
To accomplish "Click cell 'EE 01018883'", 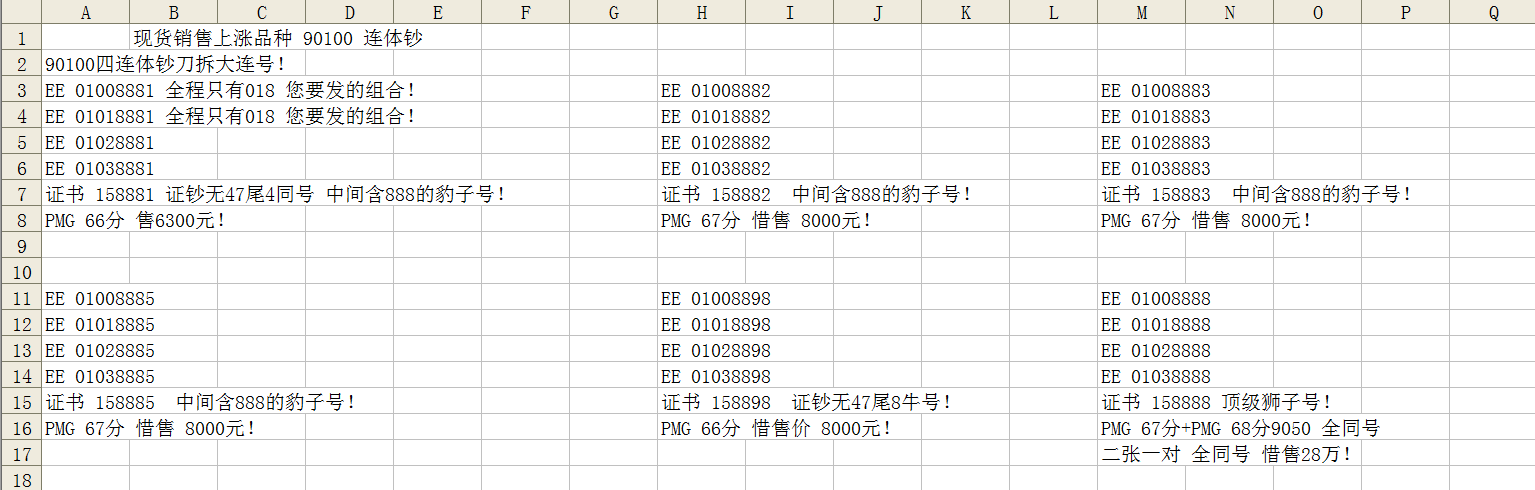I will pyautogui.click(x=1141, y=116).
